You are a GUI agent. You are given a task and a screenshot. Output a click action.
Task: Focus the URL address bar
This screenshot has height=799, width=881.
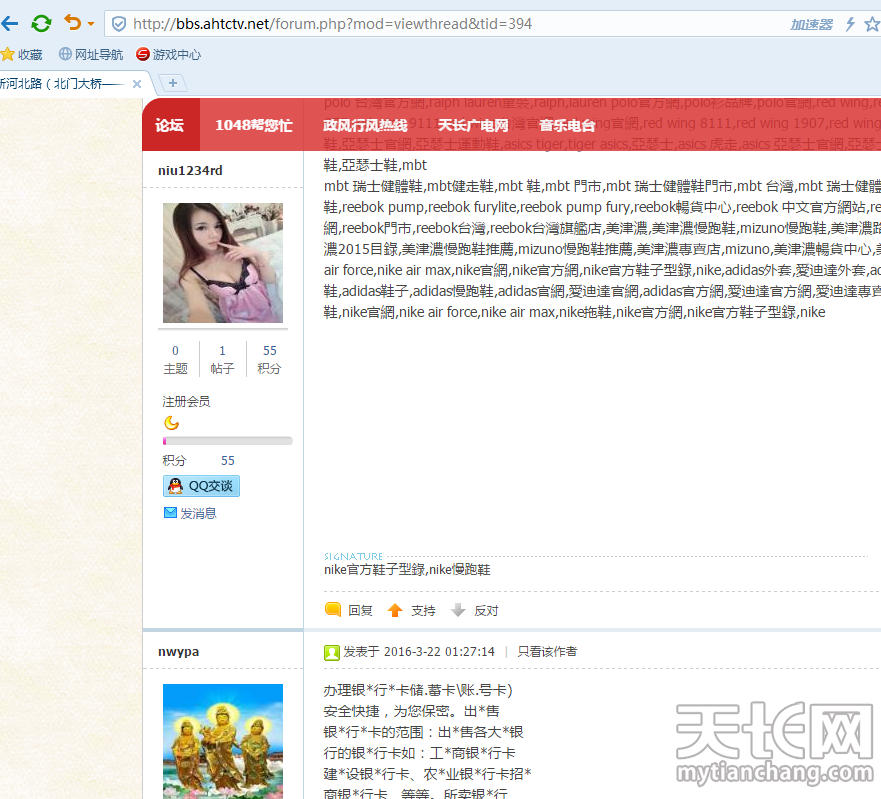400,24
